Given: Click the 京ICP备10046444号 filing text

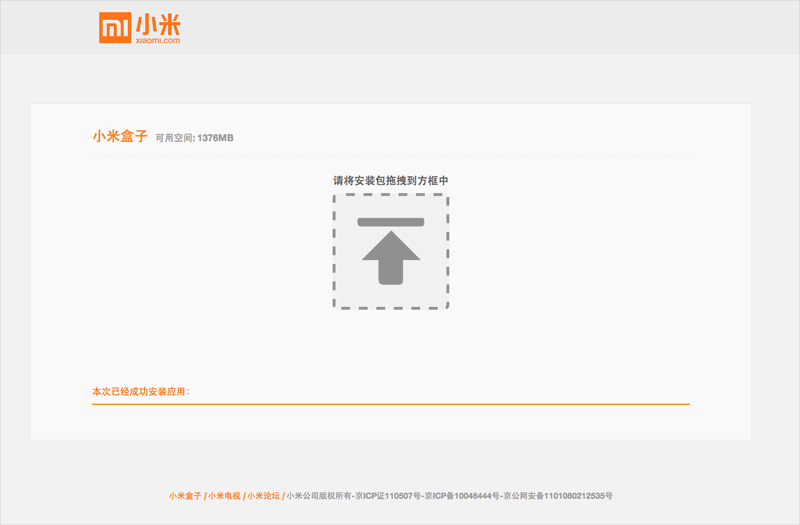Looking at the screenshot, I should pos(462,496).
